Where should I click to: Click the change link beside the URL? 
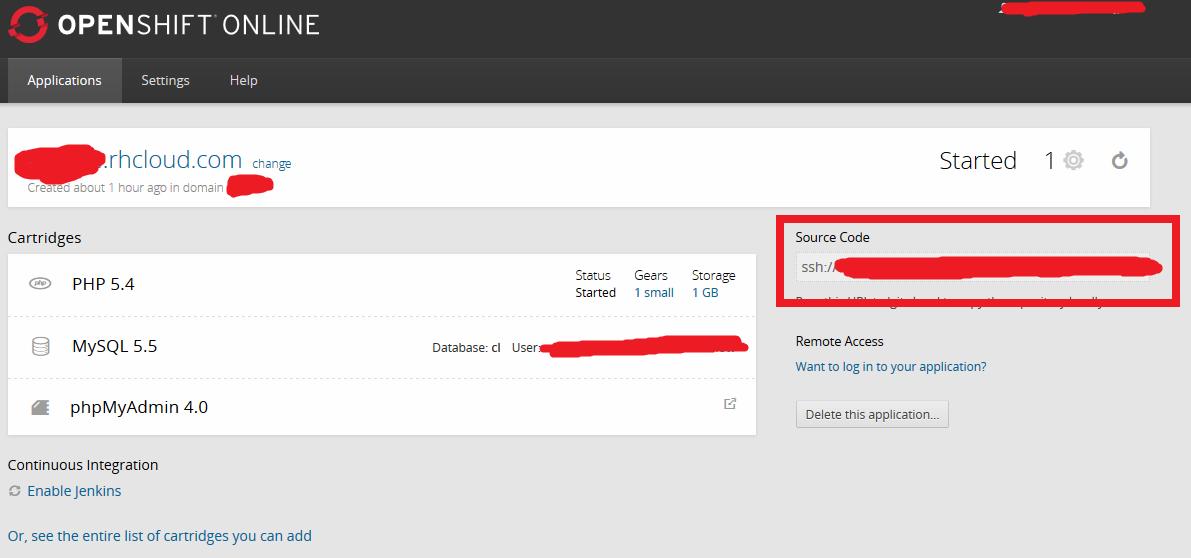coord(272,163)
